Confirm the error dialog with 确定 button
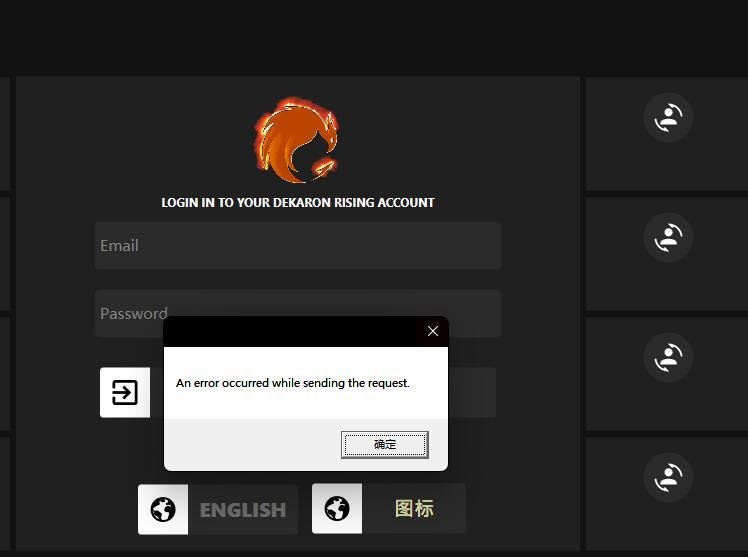 [x=384, y=444]
